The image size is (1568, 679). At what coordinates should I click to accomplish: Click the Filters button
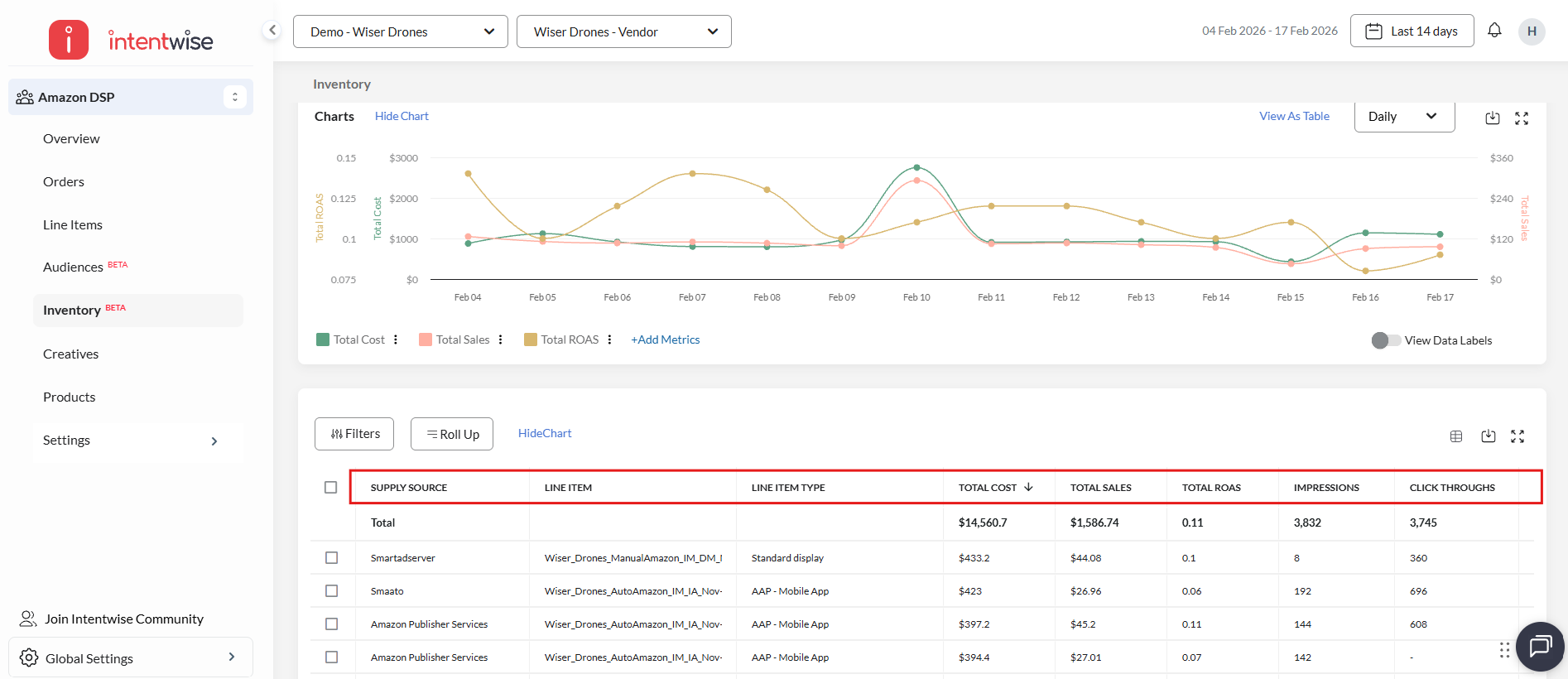tap(354, 434)
